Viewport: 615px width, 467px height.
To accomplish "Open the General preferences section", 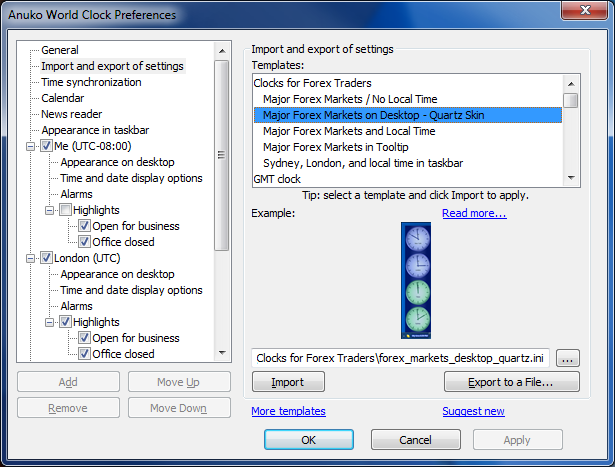I will coord(60,50).
